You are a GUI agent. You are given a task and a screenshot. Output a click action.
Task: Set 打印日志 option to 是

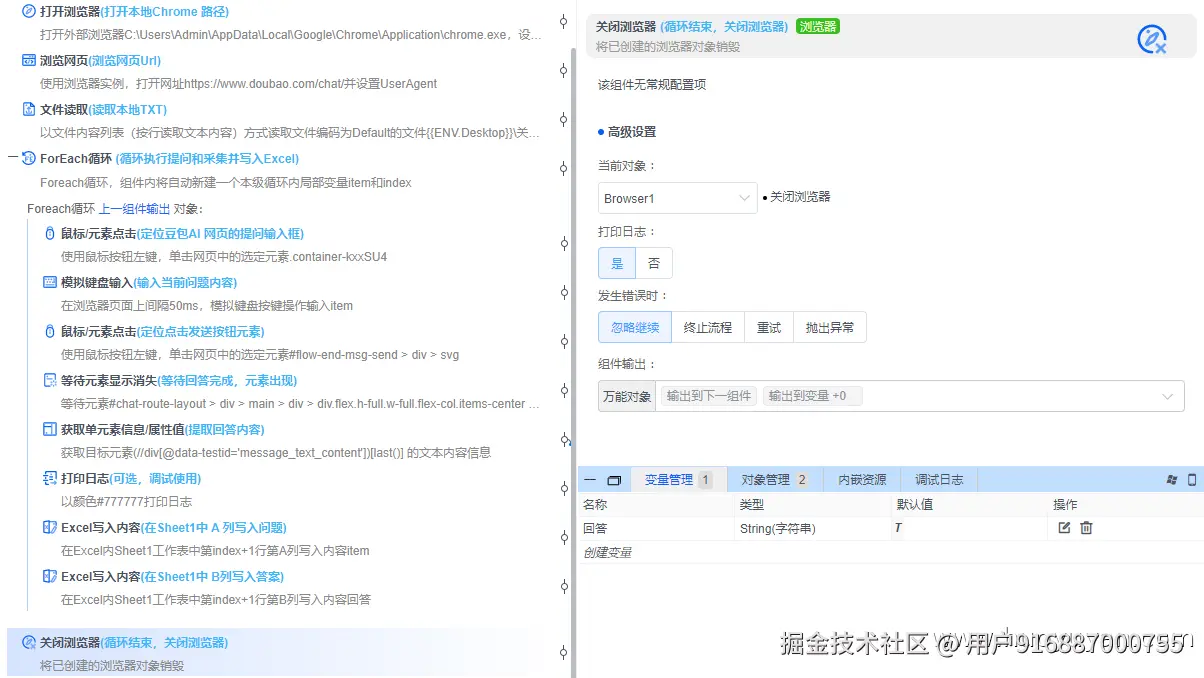pos(617,263)
